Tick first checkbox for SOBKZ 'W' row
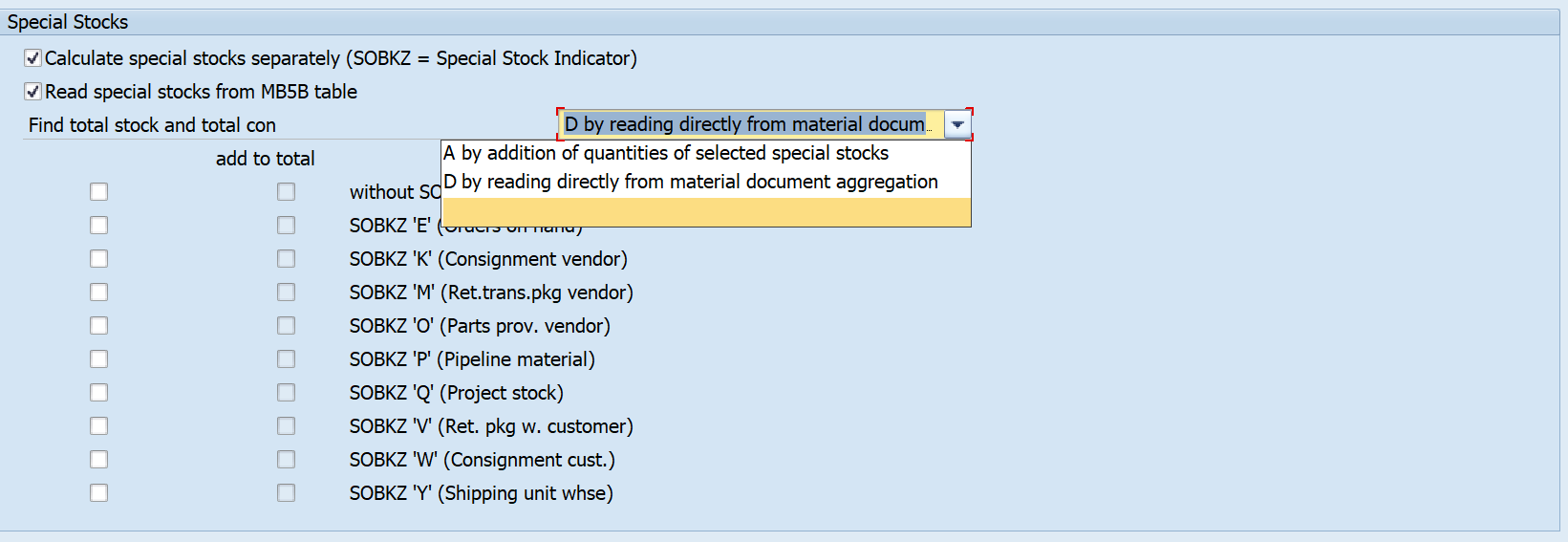This screenshot has height=542, width=1568. pyautogui.click(x=98, y=460)
